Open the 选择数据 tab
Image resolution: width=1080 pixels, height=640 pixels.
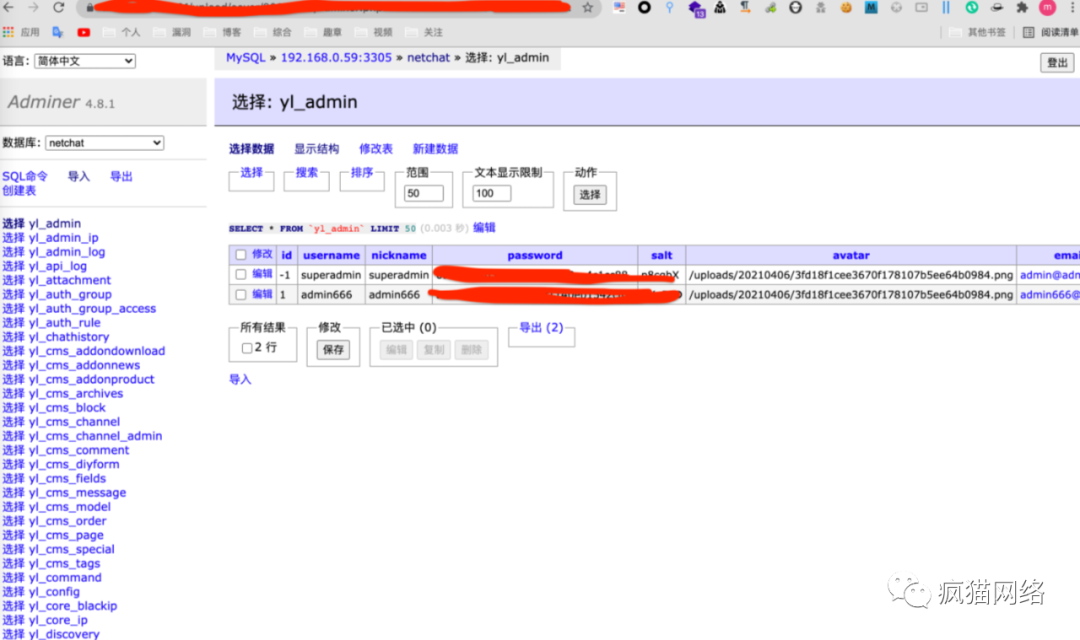point(251,149)
